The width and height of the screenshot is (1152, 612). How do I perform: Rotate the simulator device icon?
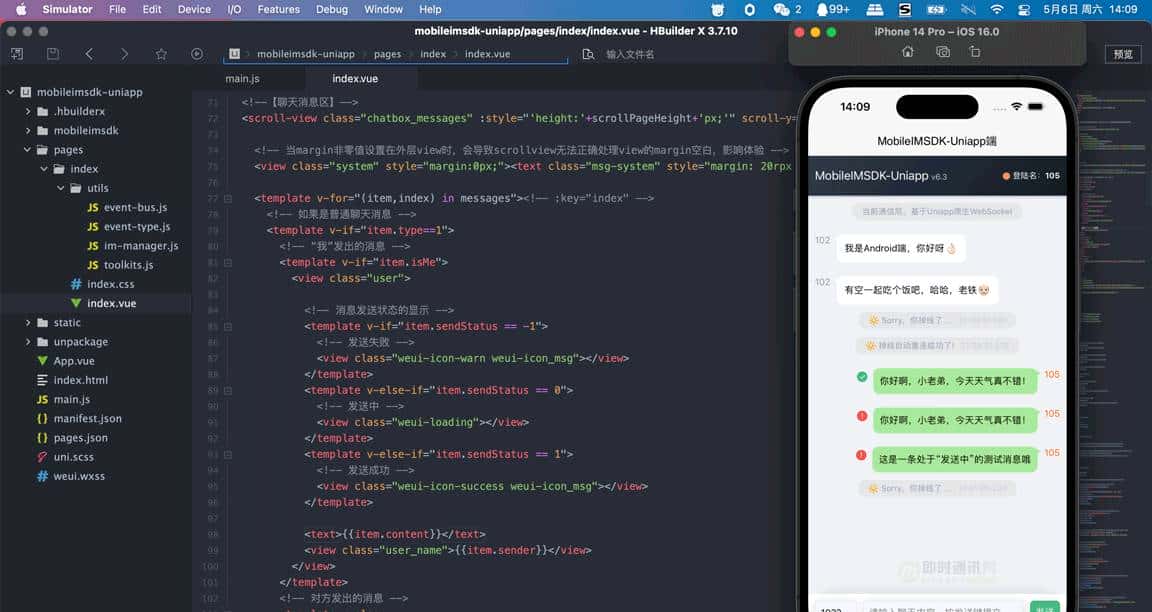[x=975, y=52]
